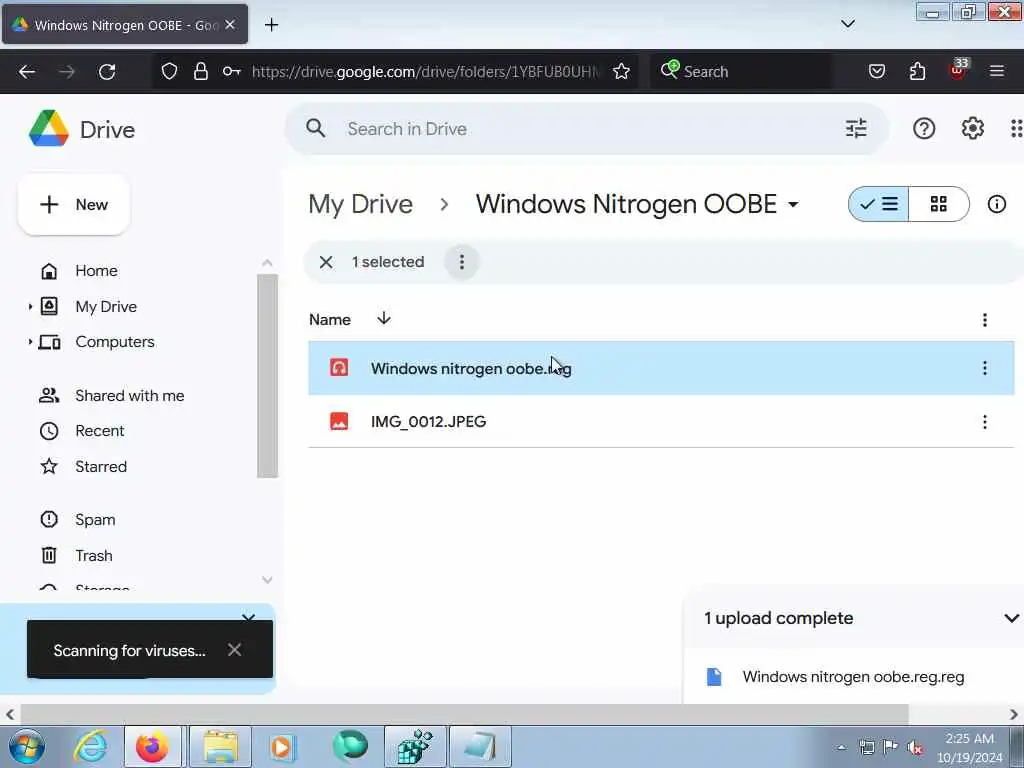Open Windows Explorer folder from taskbar
Viewport: 1024px width, 768px height.
click(220, 747)
